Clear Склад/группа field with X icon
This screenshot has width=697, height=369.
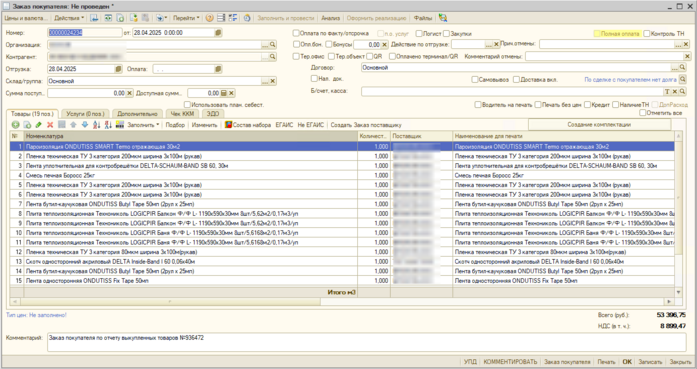[272, 81]
